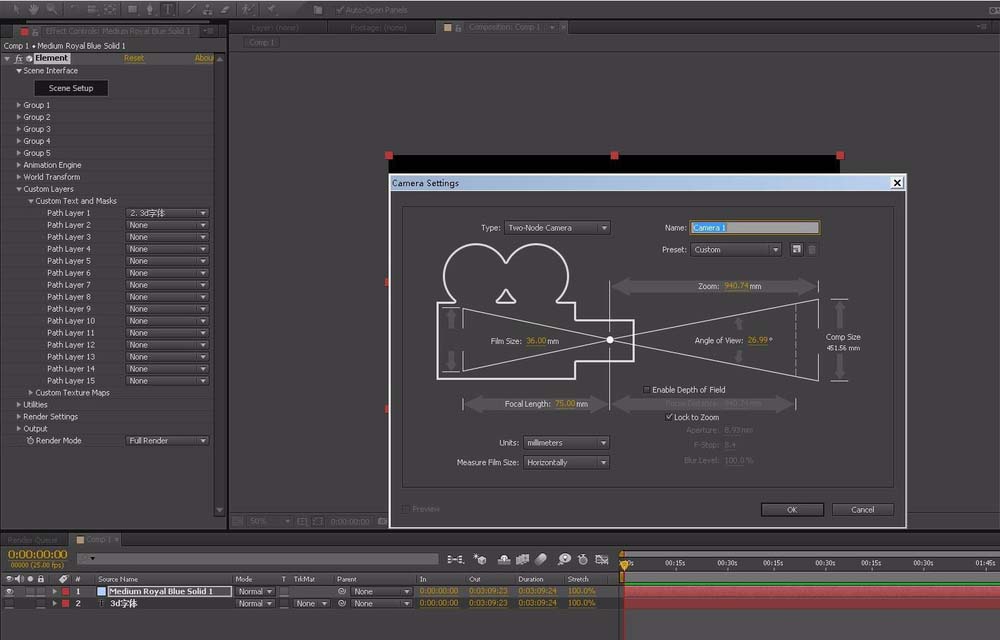Screen dimensions: 1000x640
Task: Click OK in Camera Settings dialog
Action: 791,509
